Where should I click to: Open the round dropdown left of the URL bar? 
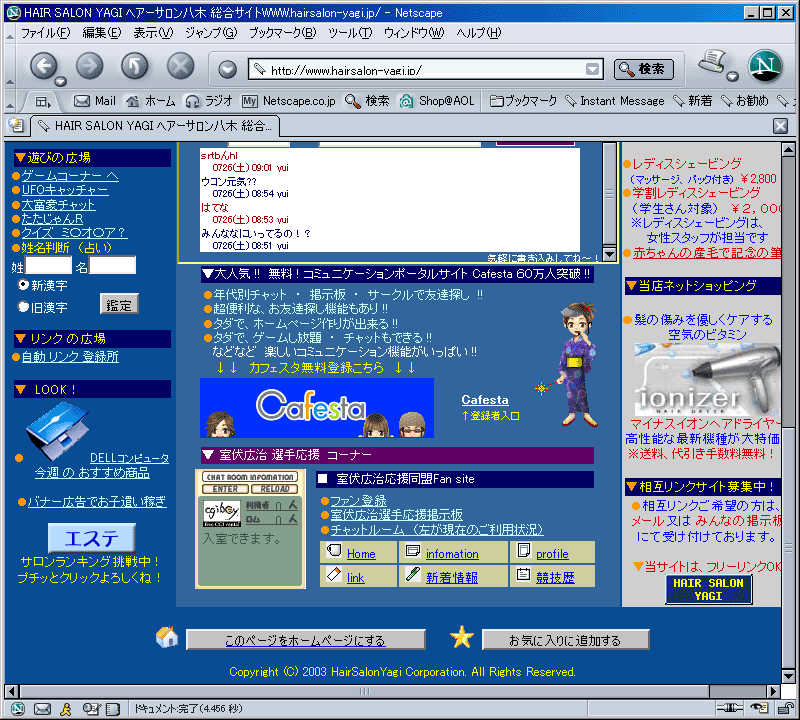228,69
